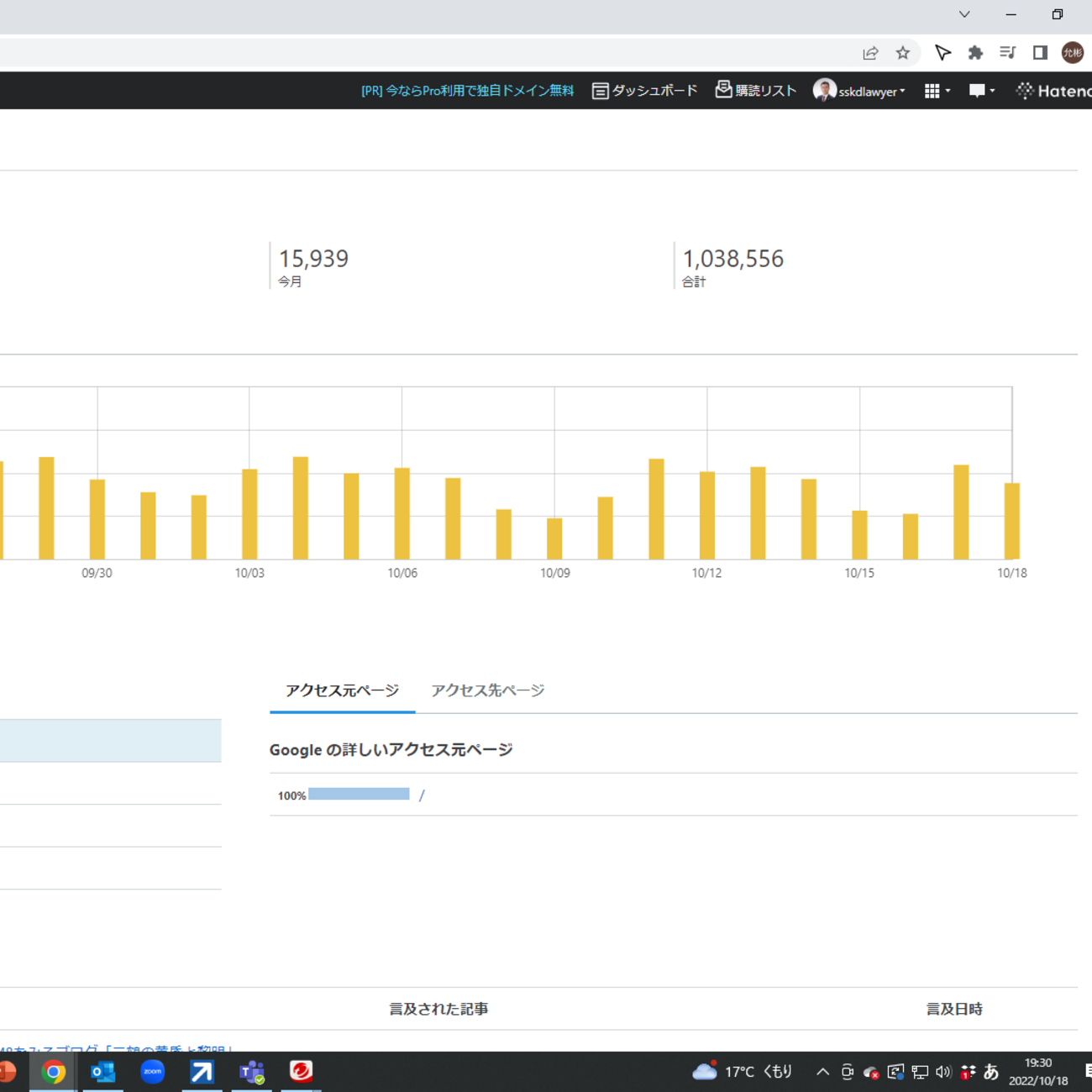This screenshot has height=1092, width=1092.
Task: Click the 10/18 bar in the chart
Action: point(1012,521)
